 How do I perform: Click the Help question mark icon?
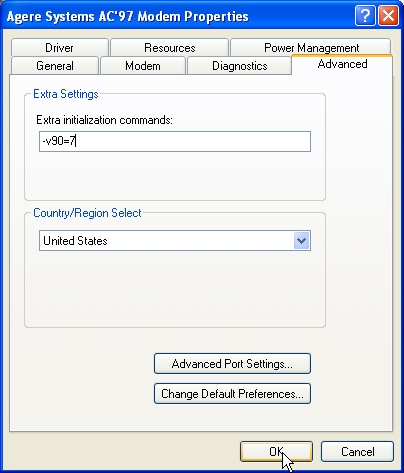pyautogui.click(x=365, y=15)
